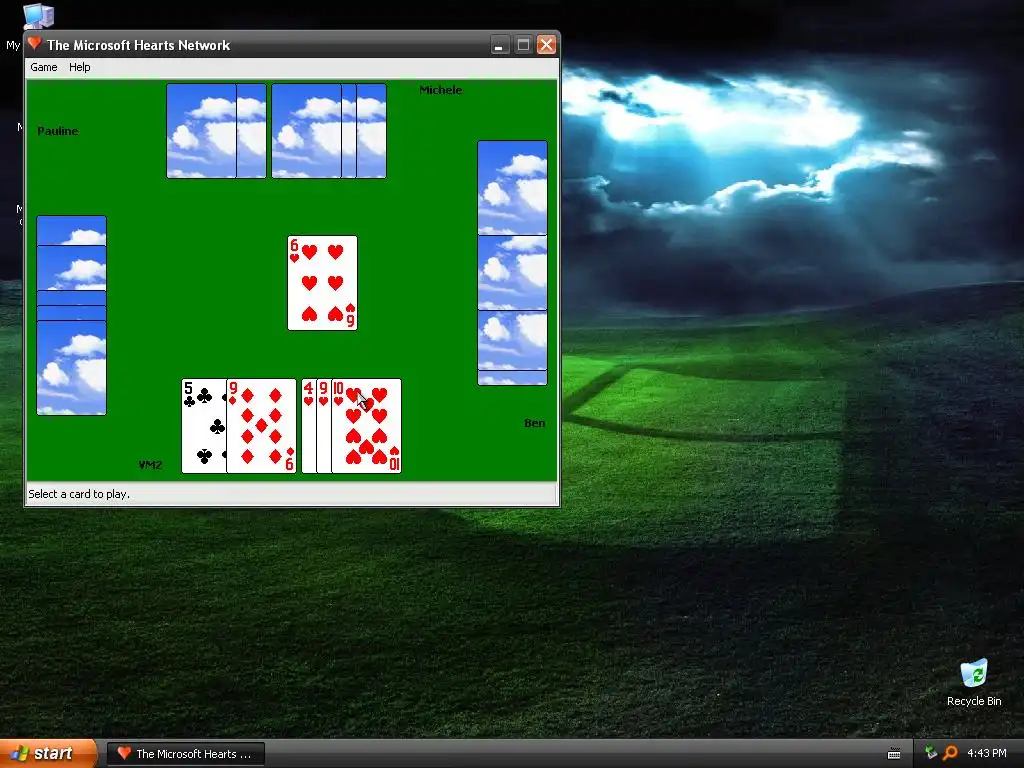The height and width of the screenshot is (768, 1024).
Task: Open the Help menu
Action: tap(80, 67)
